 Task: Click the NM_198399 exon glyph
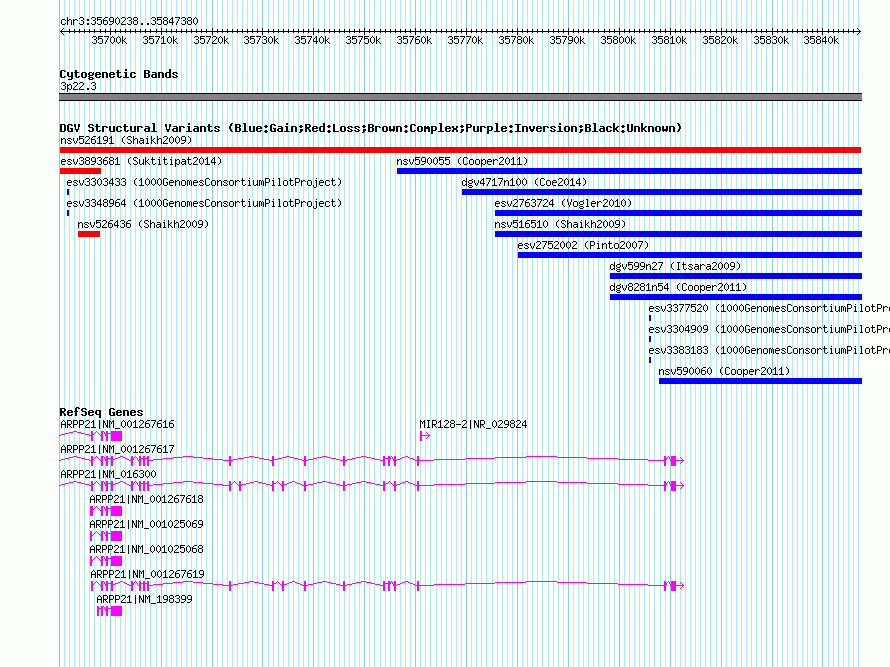[x=110, y=611]
